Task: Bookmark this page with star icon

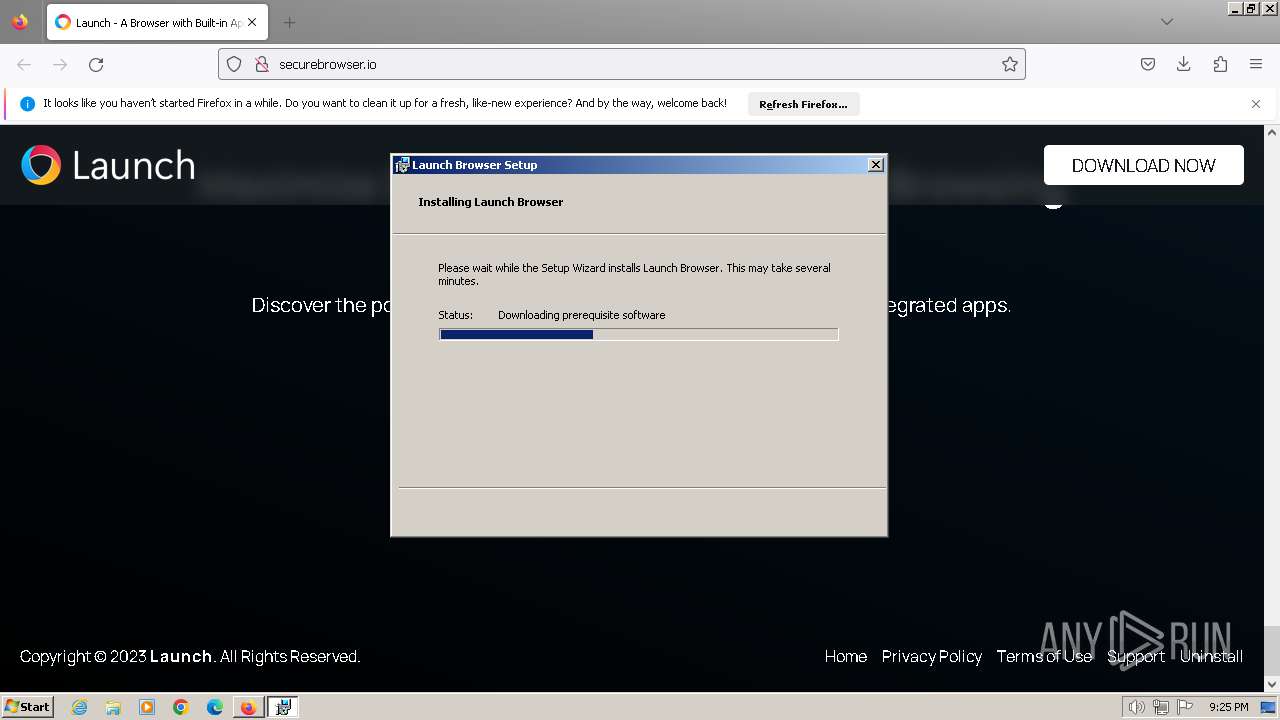Action: click(x=1010, y=64)
